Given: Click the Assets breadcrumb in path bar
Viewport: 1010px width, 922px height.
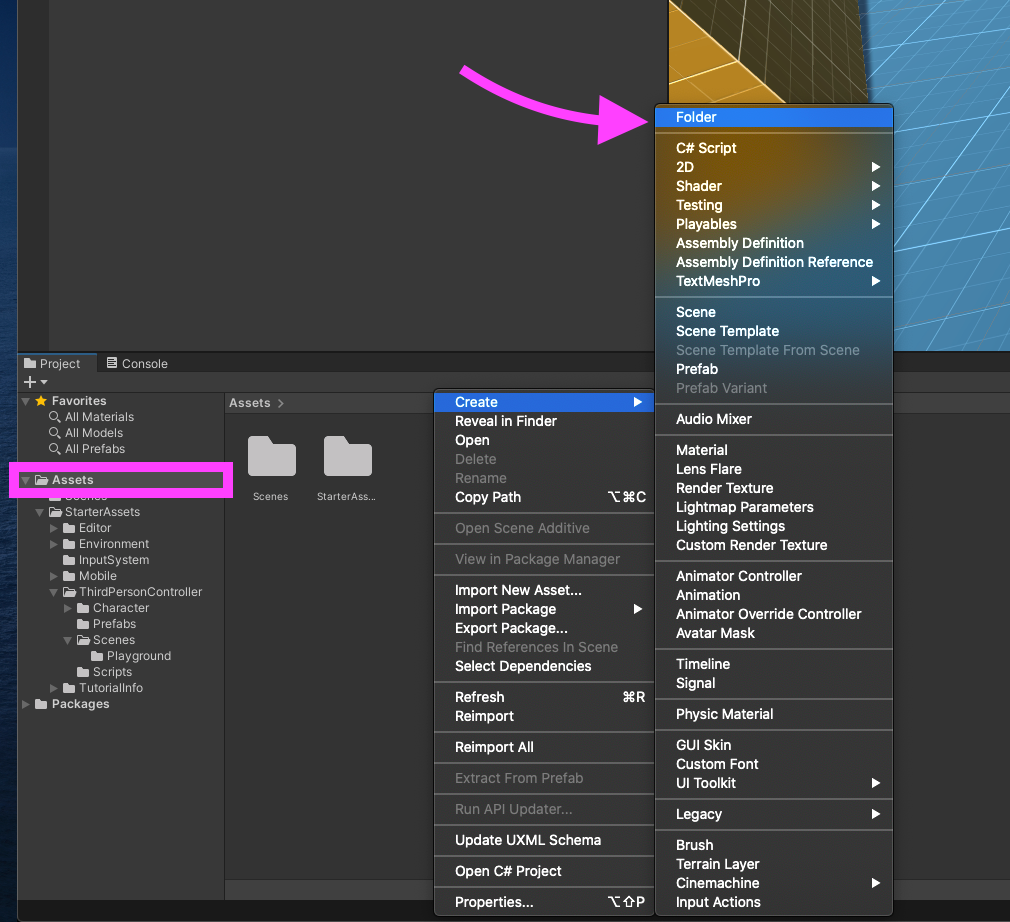Looking at the screenshot, I should pyautogui.click(x=249, y=403).
